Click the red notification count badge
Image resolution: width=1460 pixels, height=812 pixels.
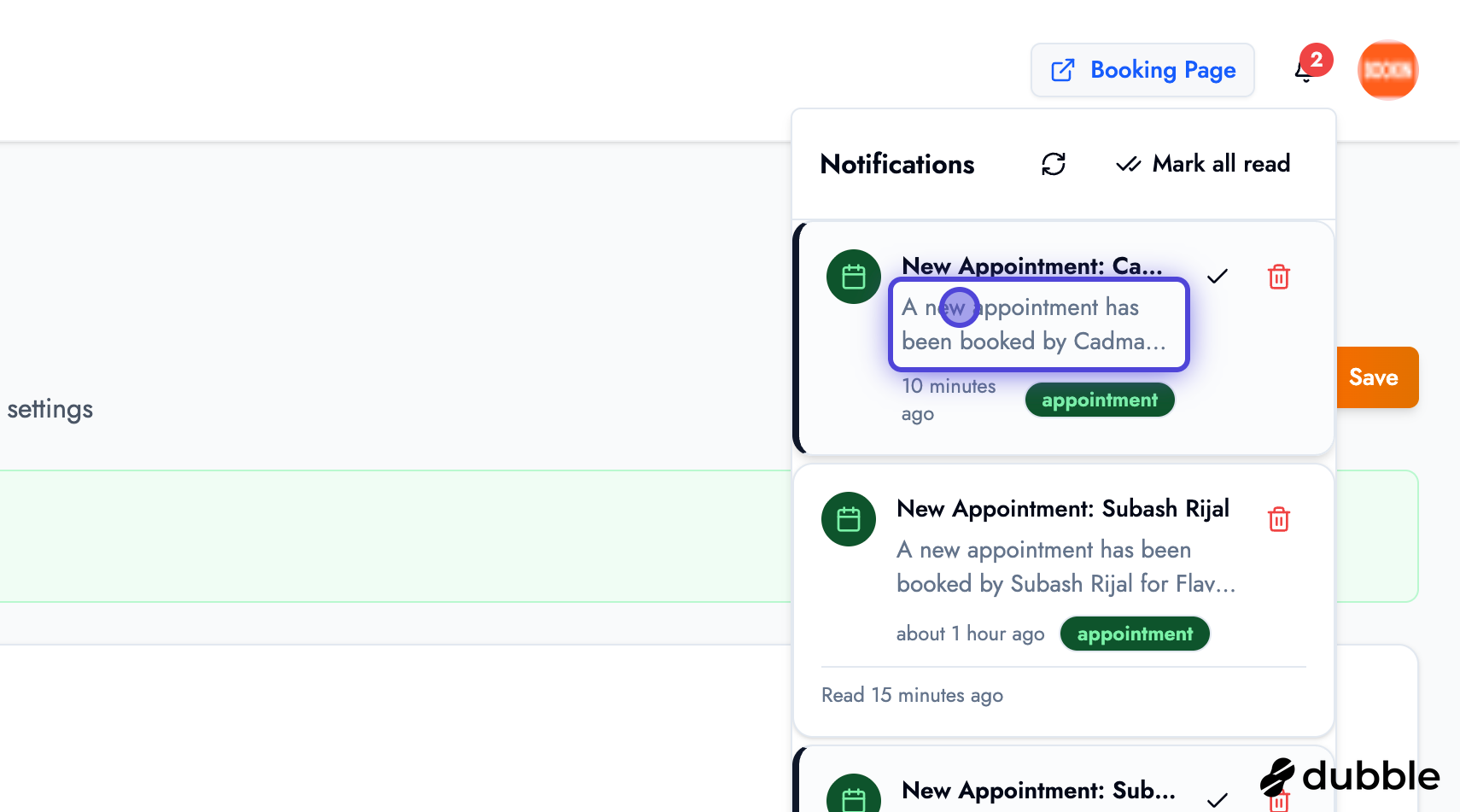[x=1317, y=59]
